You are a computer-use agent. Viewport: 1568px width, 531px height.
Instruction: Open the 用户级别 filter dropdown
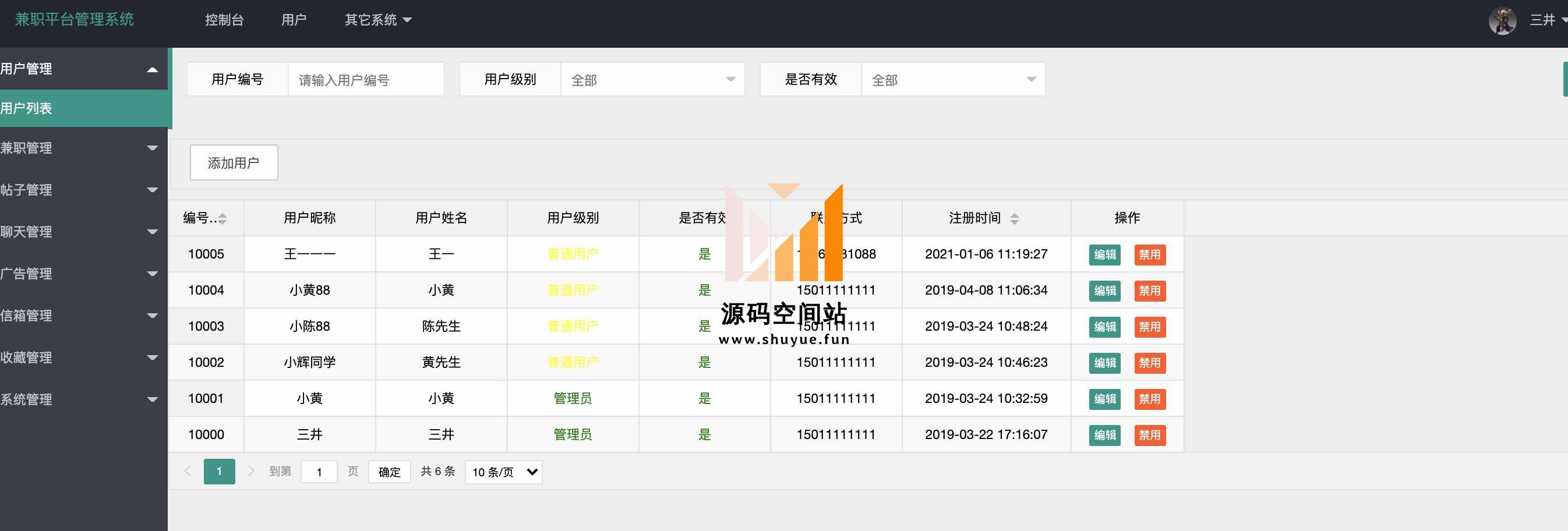pos(652,80)
